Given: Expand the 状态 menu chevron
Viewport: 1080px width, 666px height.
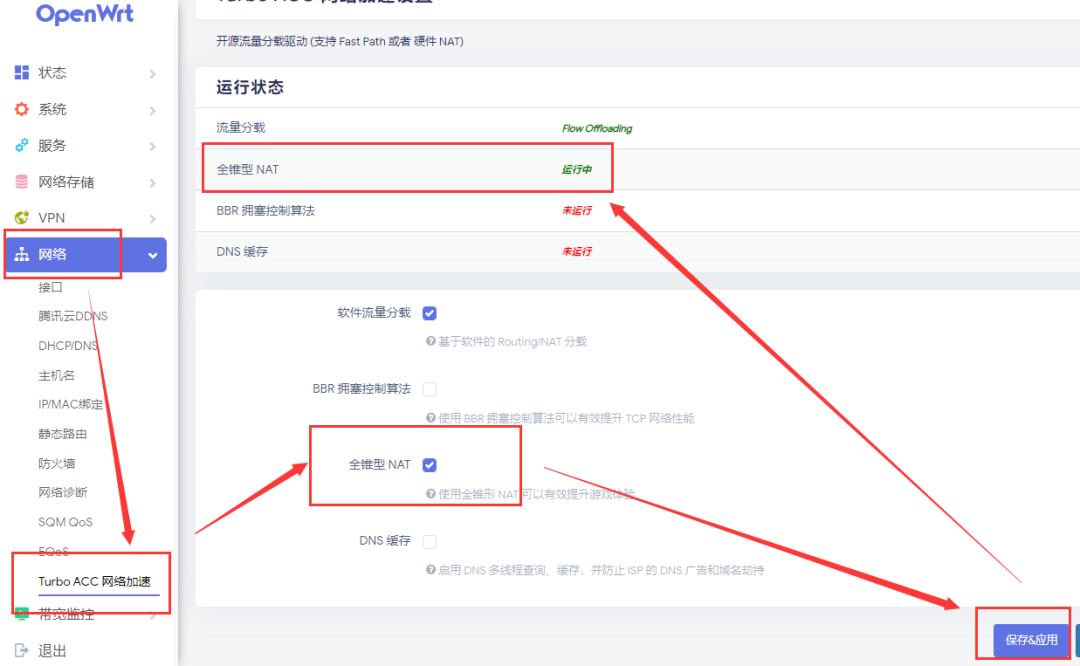Looking at the screenshot, I should point(152,74).
